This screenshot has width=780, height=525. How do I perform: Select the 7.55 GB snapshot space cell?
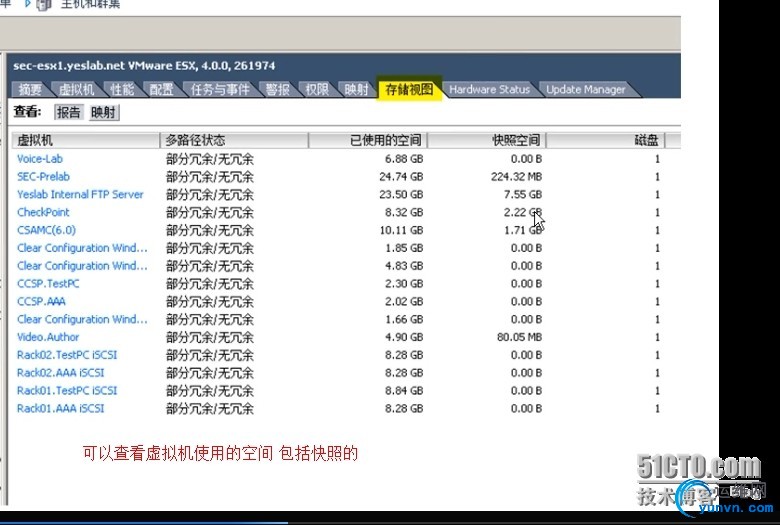522,195
